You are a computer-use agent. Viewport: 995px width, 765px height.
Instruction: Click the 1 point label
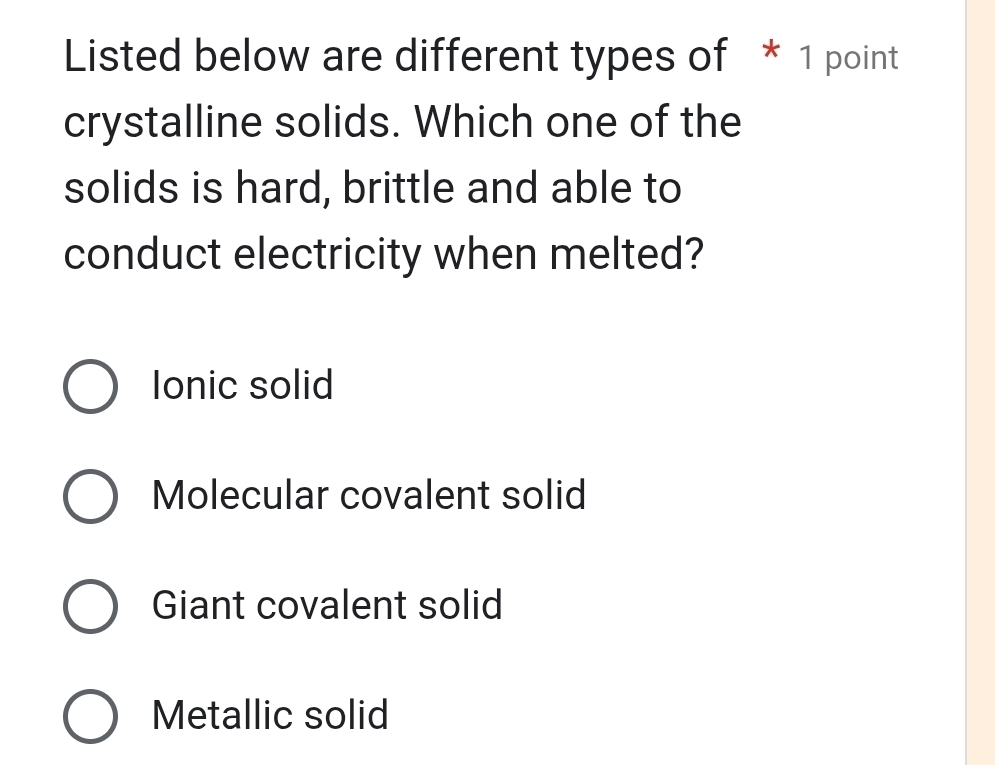click(848, 58)
